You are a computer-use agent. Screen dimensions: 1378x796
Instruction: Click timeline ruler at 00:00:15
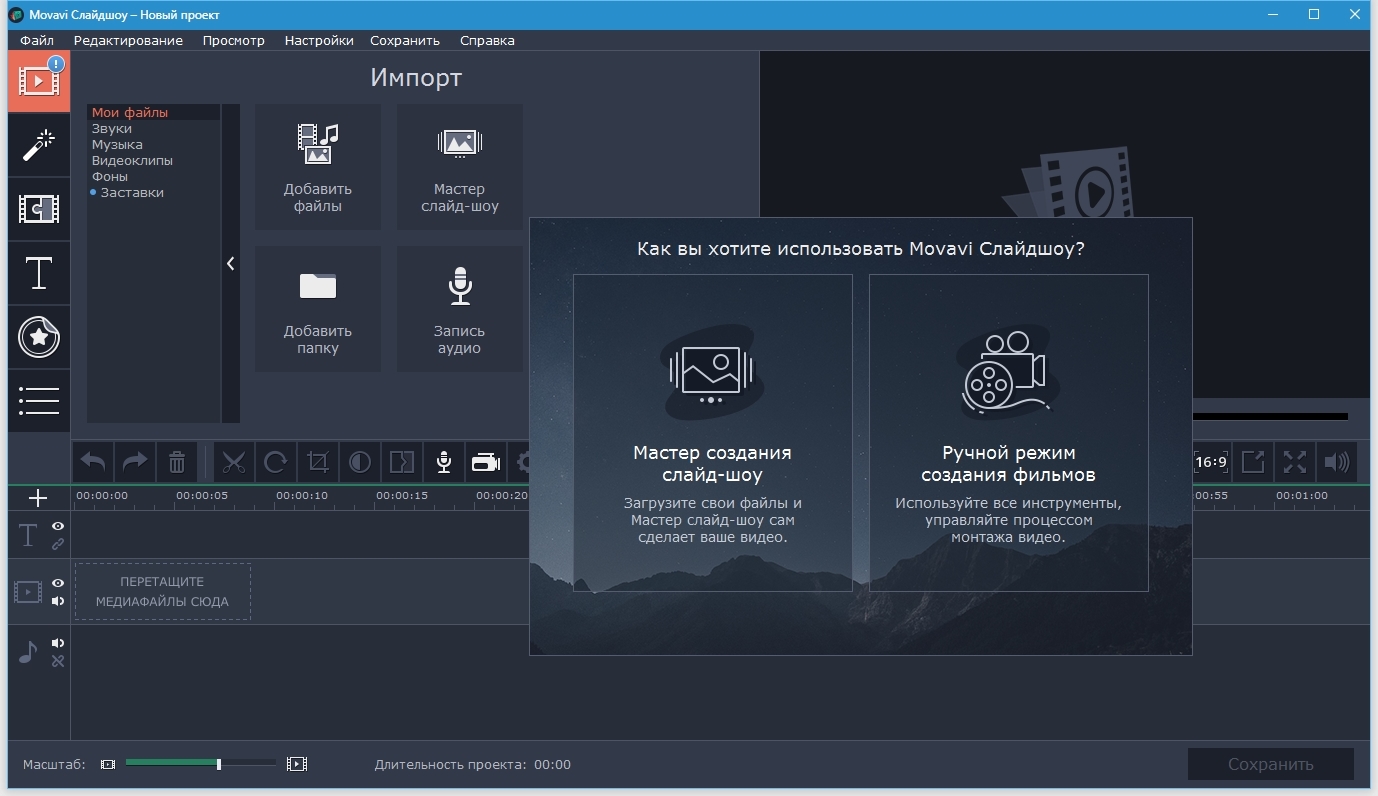click(402, 495)
